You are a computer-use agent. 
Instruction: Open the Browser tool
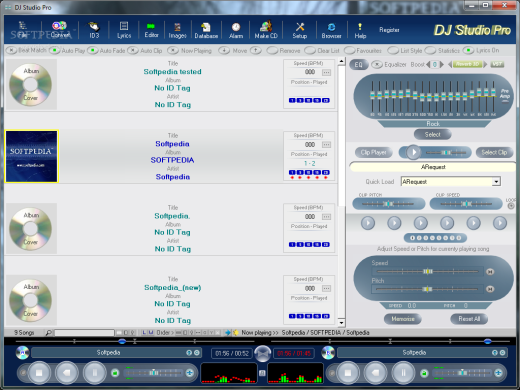331,30
